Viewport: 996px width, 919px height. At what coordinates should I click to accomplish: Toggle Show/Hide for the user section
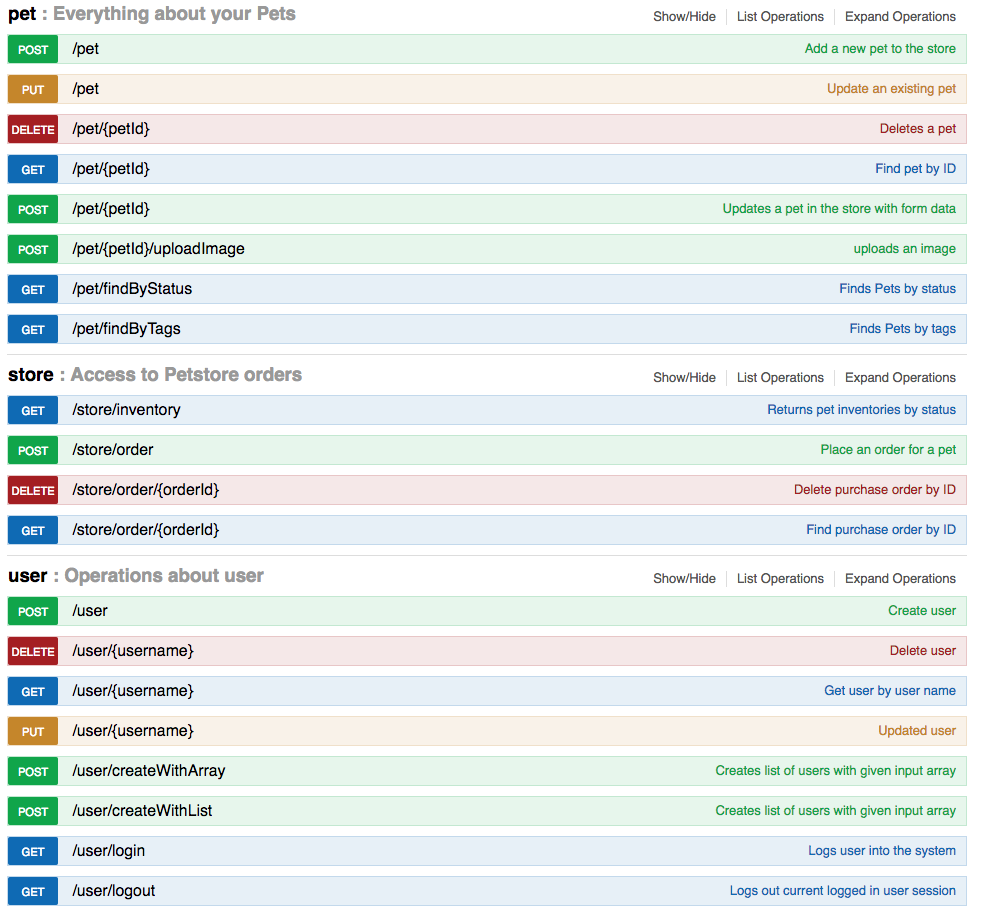click(x=684, y=579)
